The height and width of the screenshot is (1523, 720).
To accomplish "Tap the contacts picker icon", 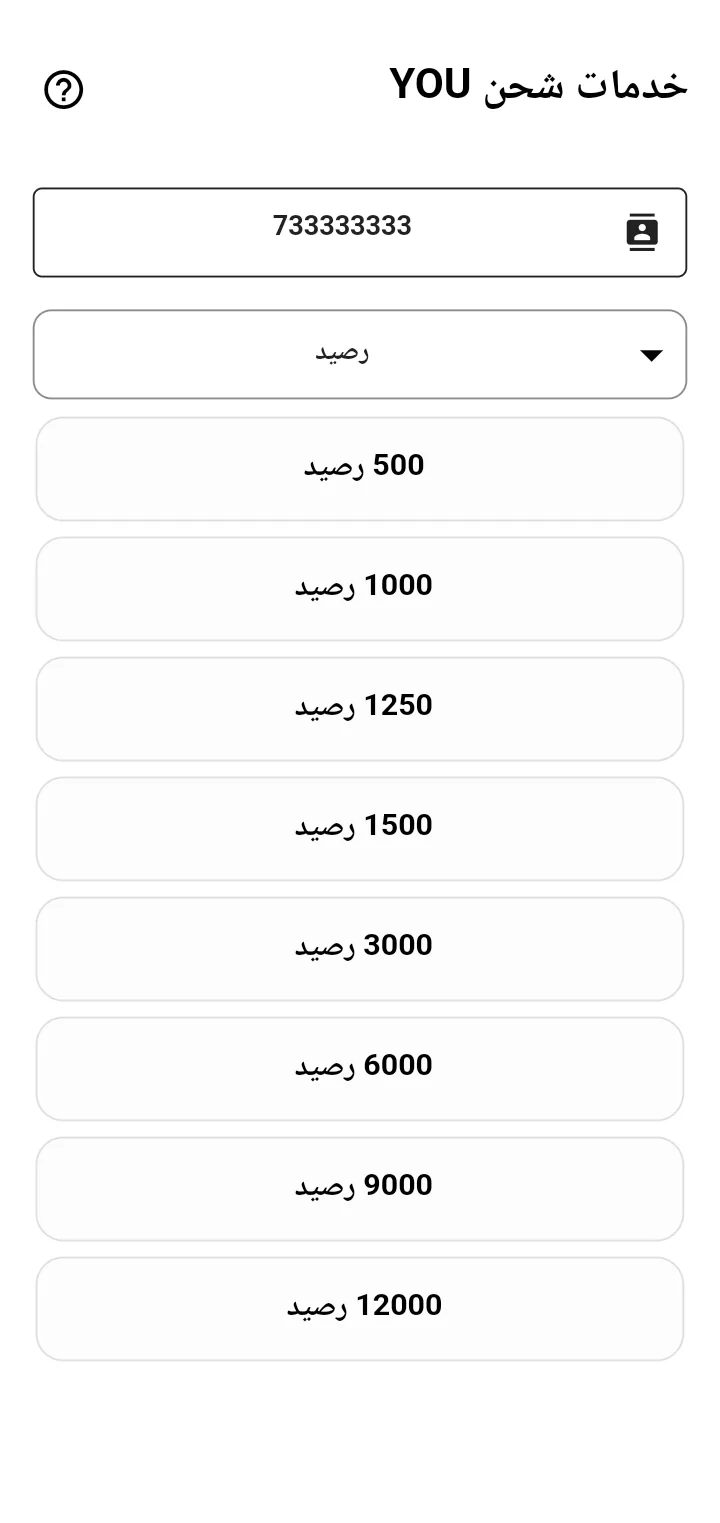I will pyautogui.click(x=642, y=232).
